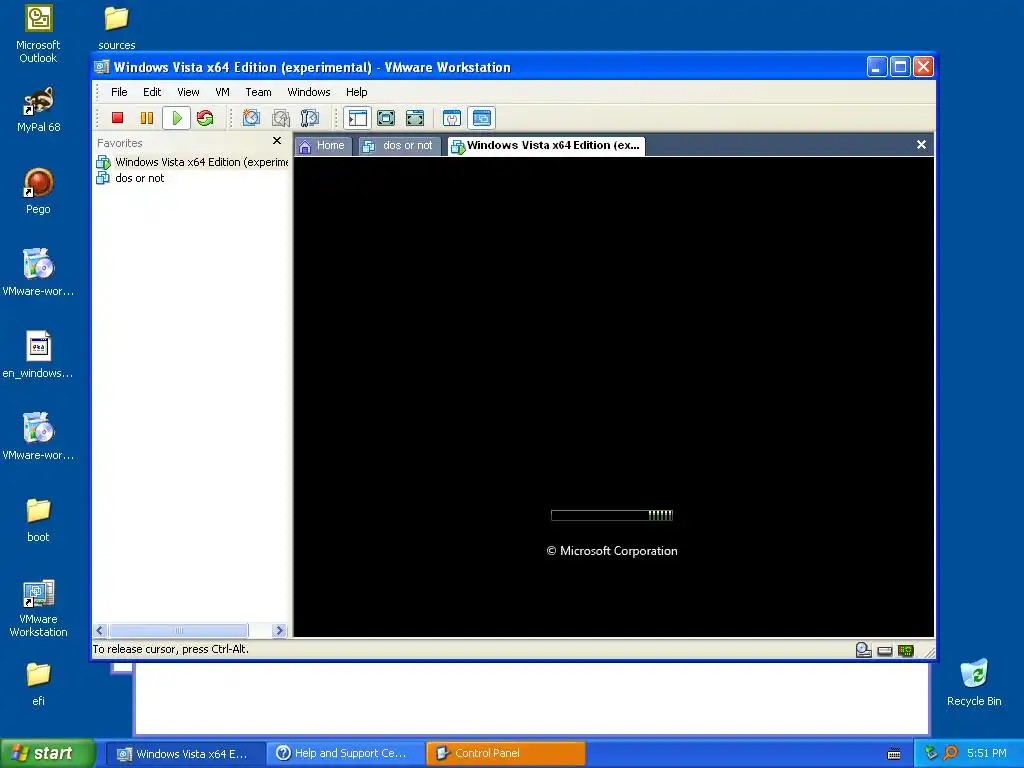1024x768 pixels.
Task: Click the Start button
Action: (x=47, y=754)
